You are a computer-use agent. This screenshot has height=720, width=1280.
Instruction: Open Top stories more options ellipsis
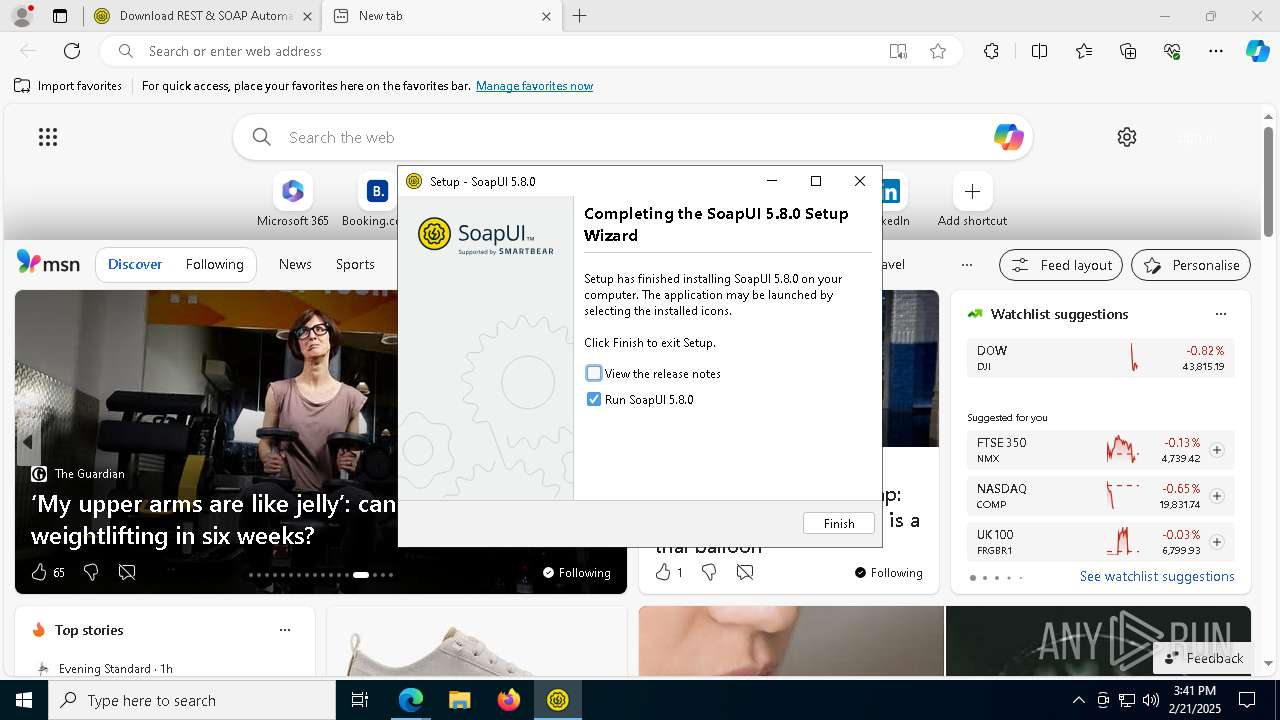click(x=285, y=630)
